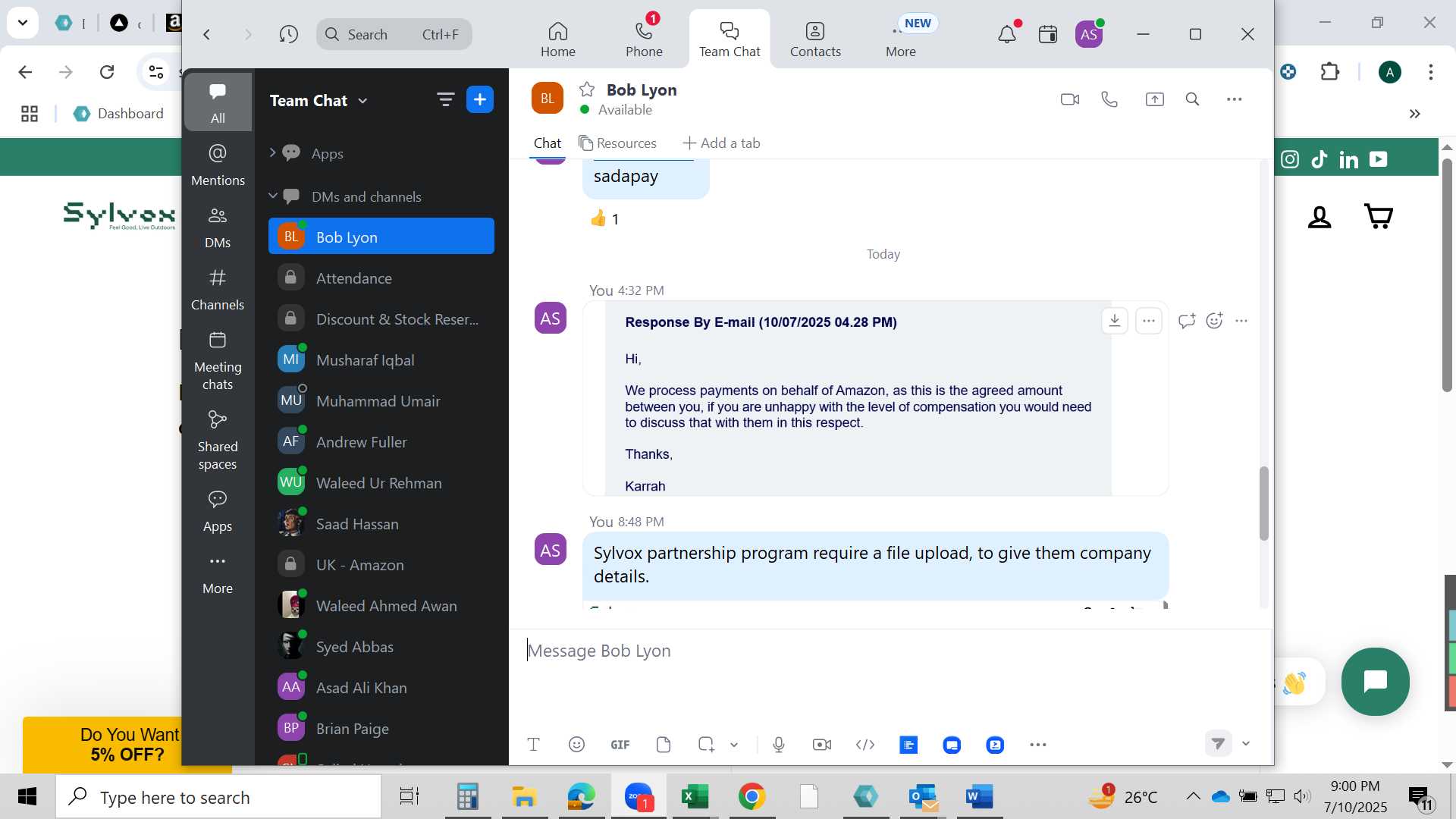The image size is (1456, 819).
Task: Open the Phone tab with notification badge
Action: 644,39
